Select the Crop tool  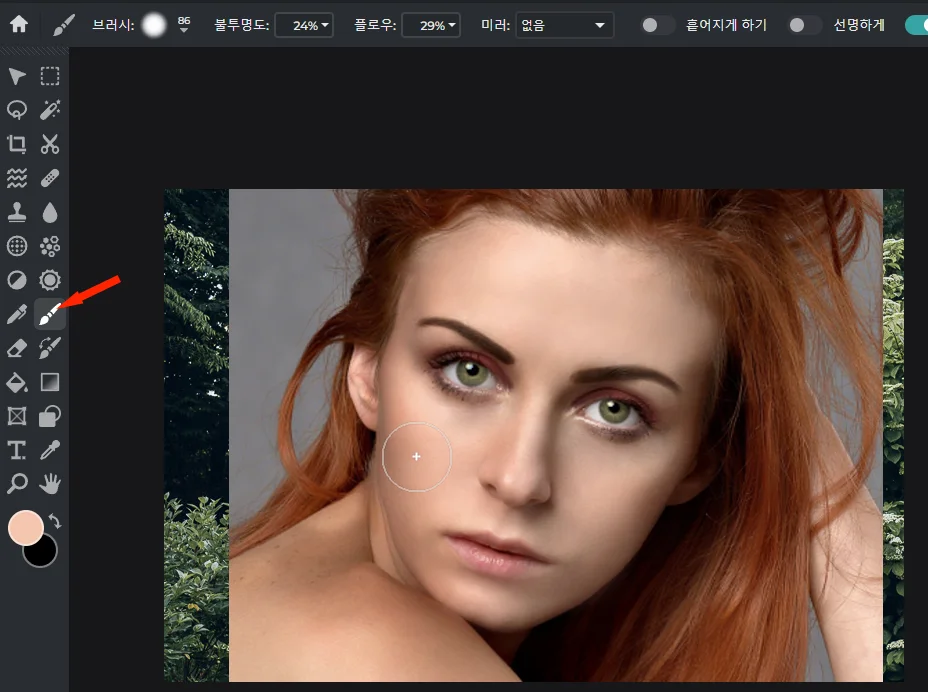[x=17, y=144]
